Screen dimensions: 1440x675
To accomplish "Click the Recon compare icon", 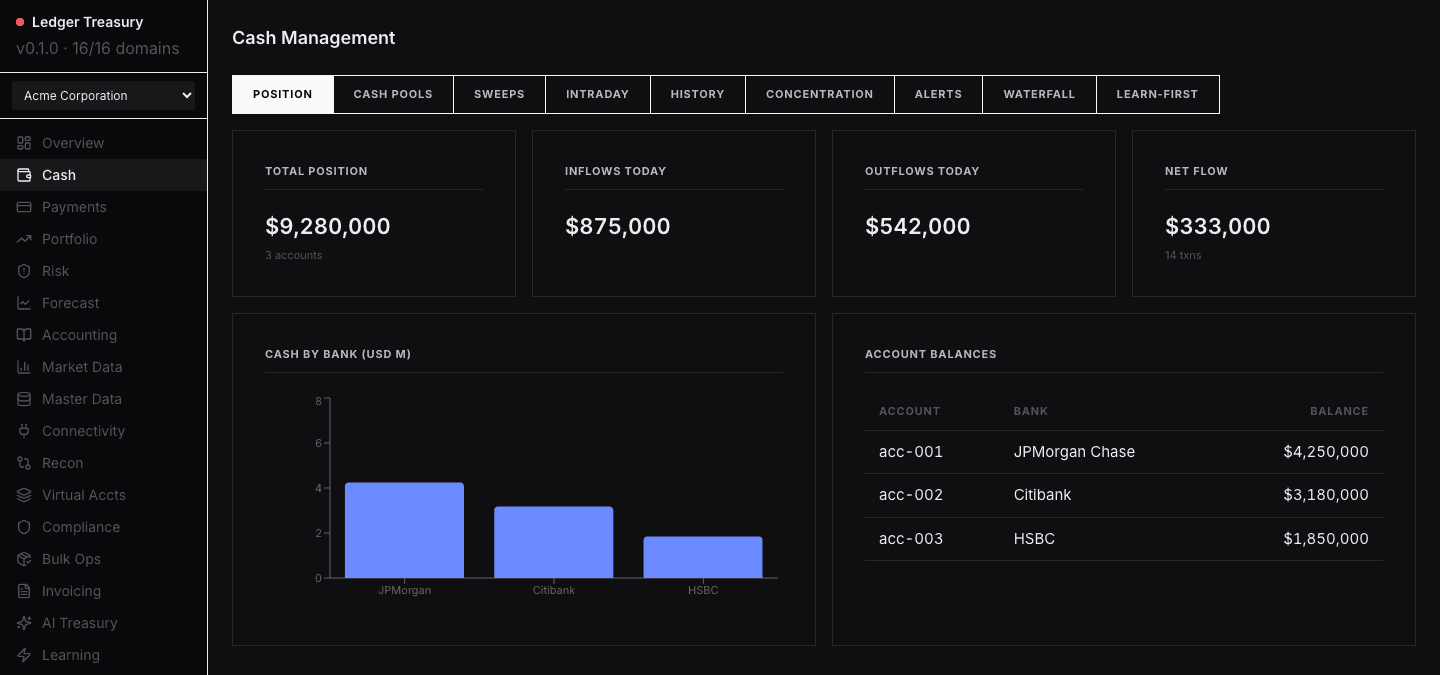I will pos(24,463).
